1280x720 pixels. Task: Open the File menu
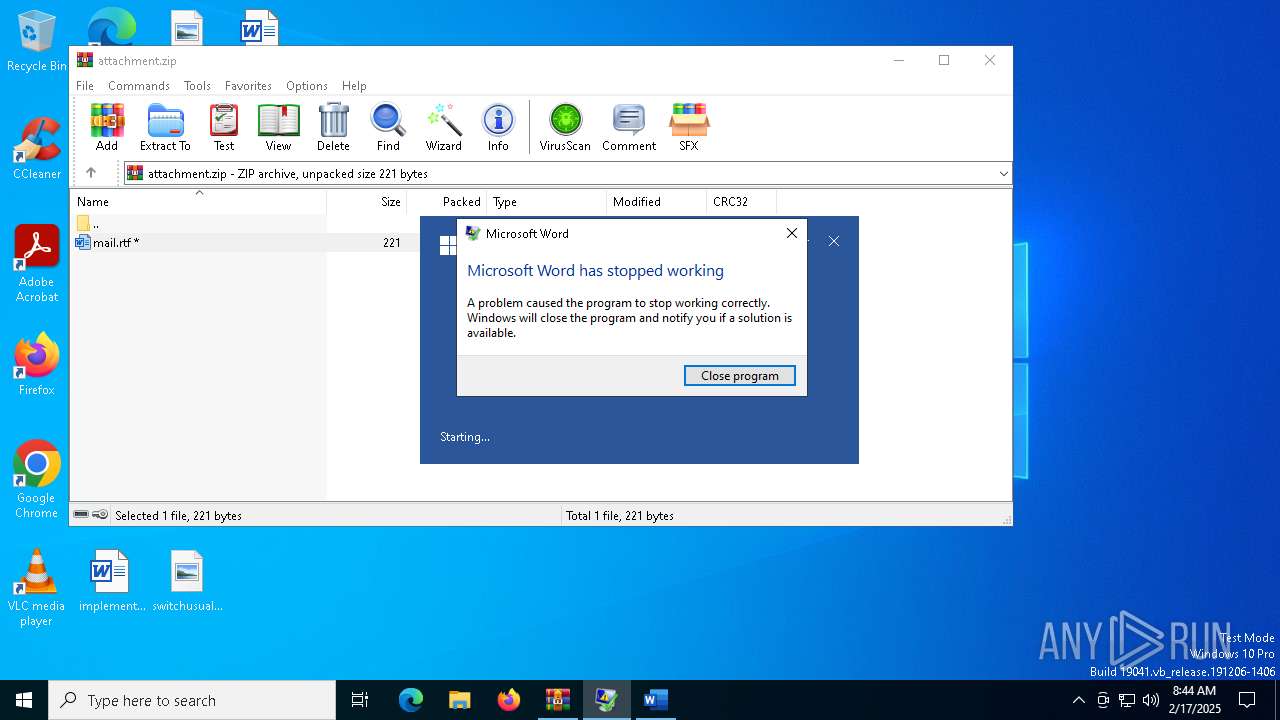click(x=85, y=86)
